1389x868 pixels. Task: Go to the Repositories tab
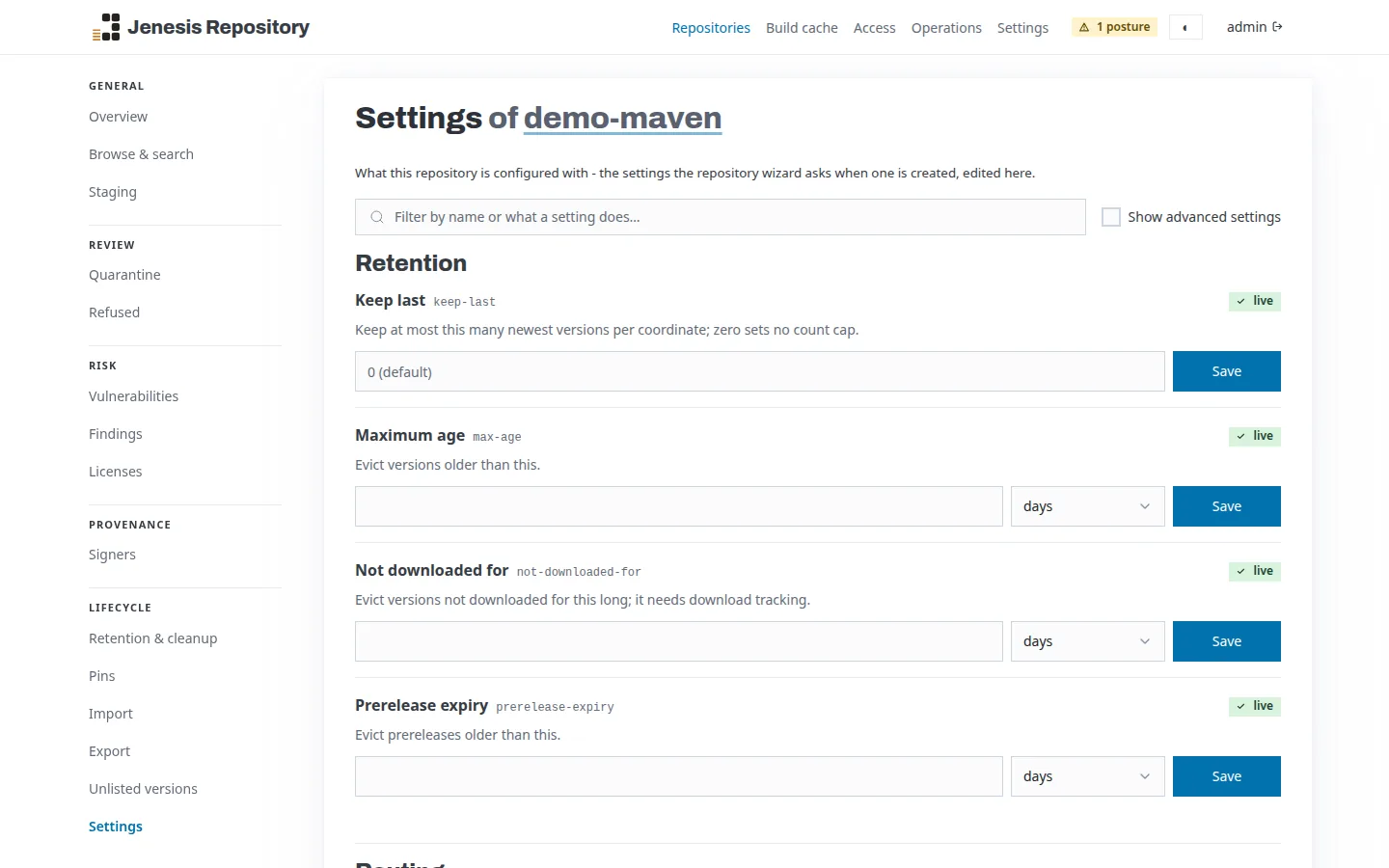(711, 28)
